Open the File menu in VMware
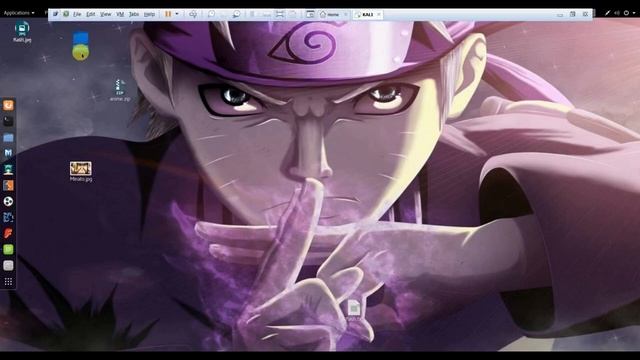Image resolution: width=640 pixels, height=360 pixels. 77,14
